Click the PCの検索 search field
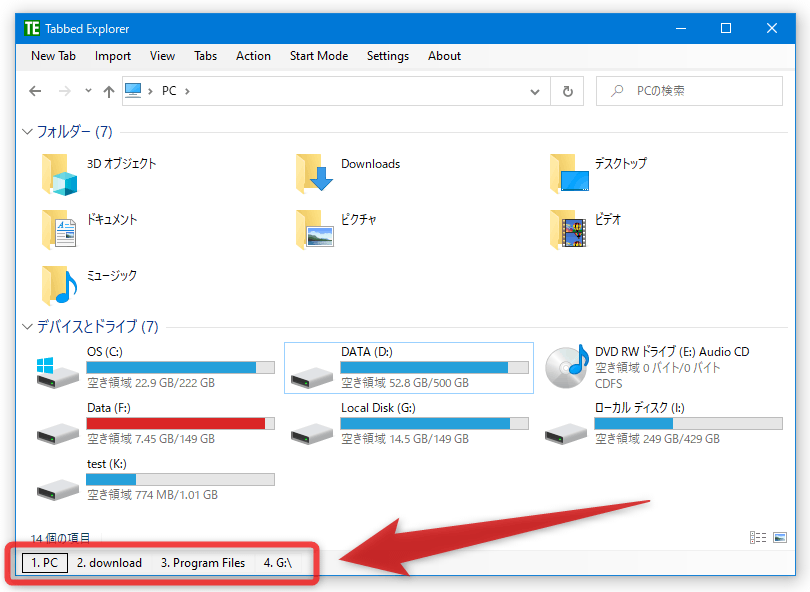The image size is (810, 592). point(689,91)
